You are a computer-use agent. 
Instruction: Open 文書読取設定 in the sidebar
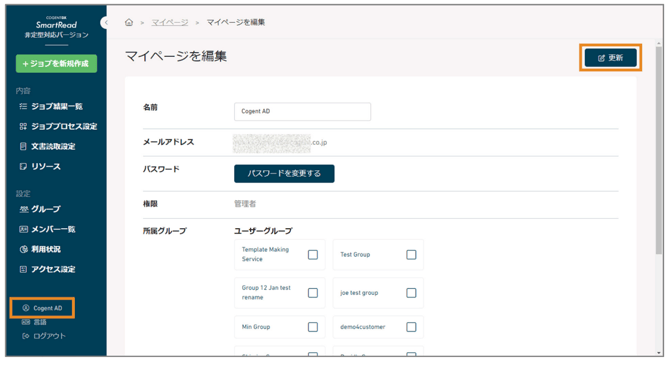[53, 147]
